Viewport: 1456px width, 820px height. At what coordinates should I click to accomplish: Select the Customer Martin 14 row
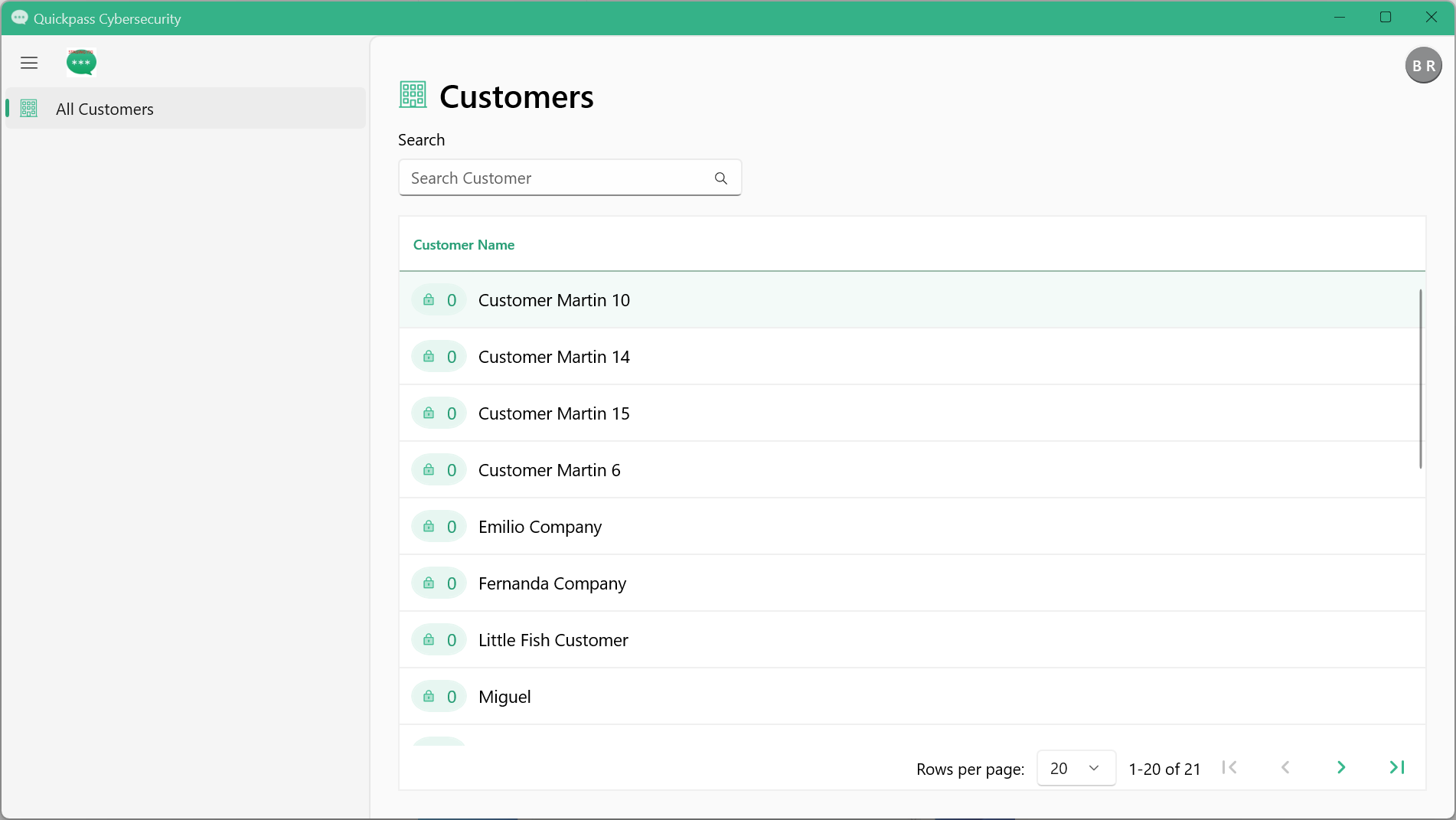912,357
